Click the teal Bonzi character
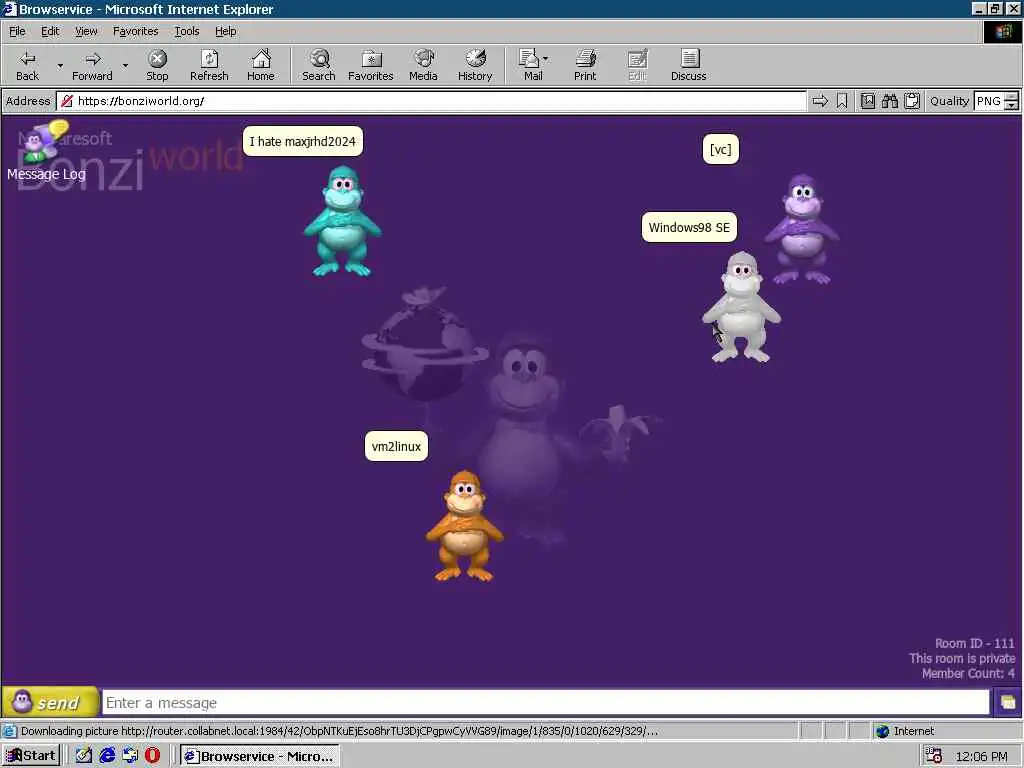1024x768 pixels. tap(342, 221)
